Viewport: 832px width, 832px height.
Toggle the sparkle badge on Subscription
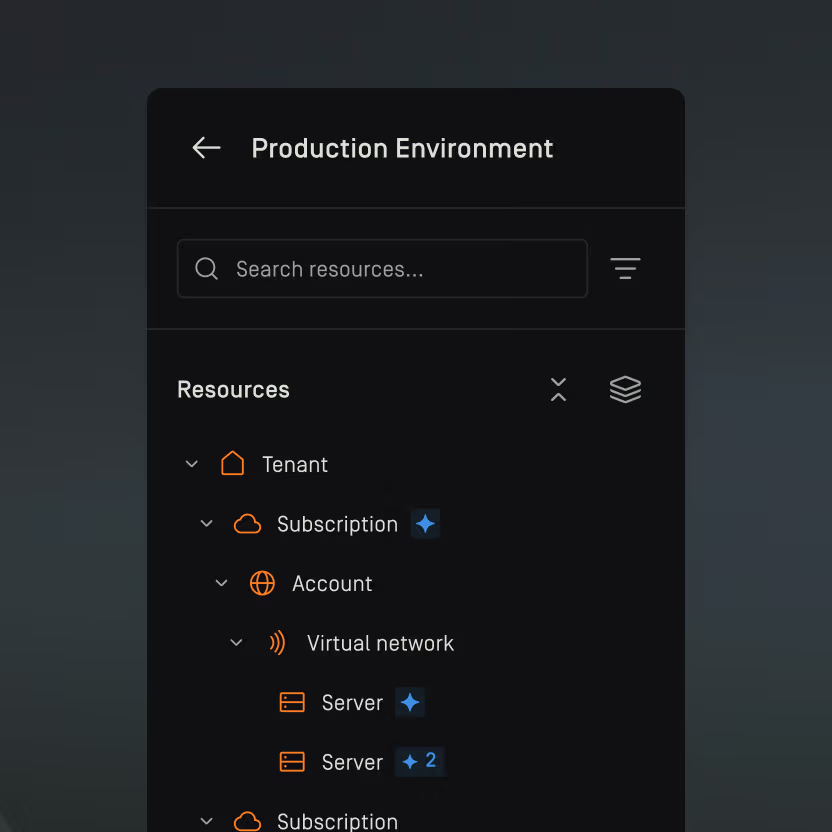[425, 523]
